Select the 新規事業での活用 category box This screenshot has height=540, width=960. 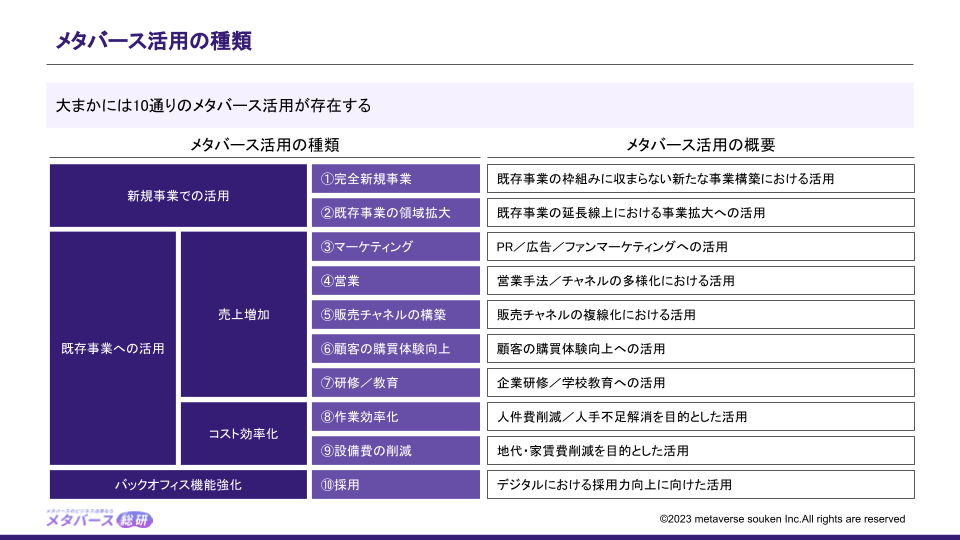(177, 196)
